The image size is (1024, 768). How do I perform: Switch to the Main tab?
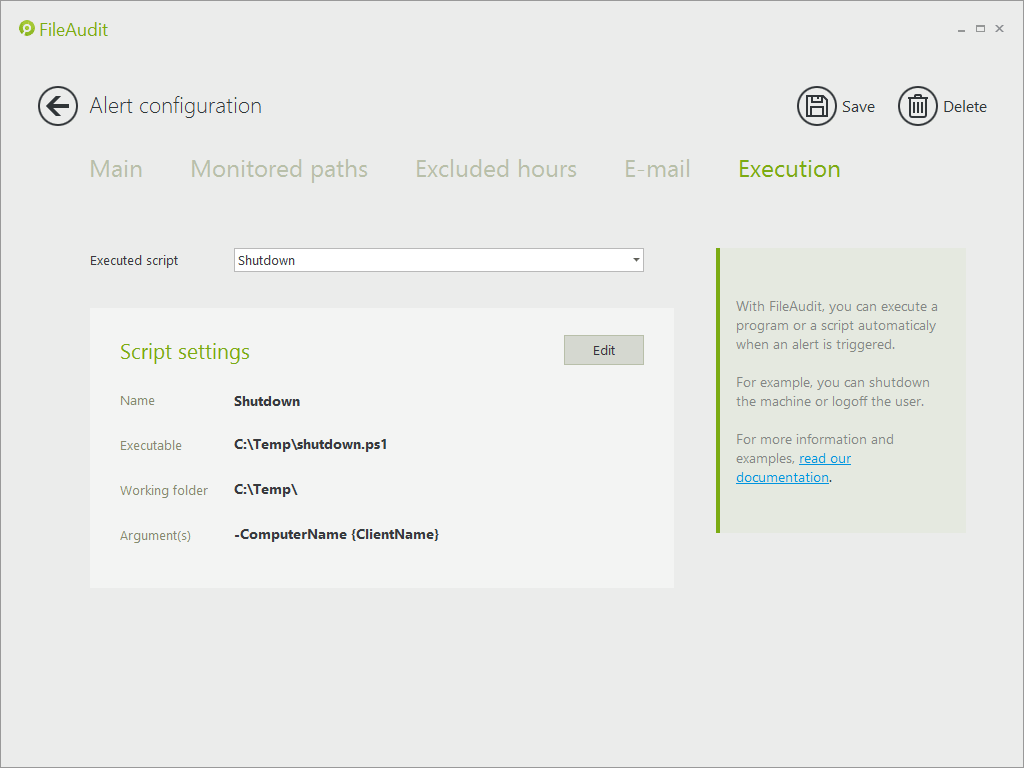point(116,169)
